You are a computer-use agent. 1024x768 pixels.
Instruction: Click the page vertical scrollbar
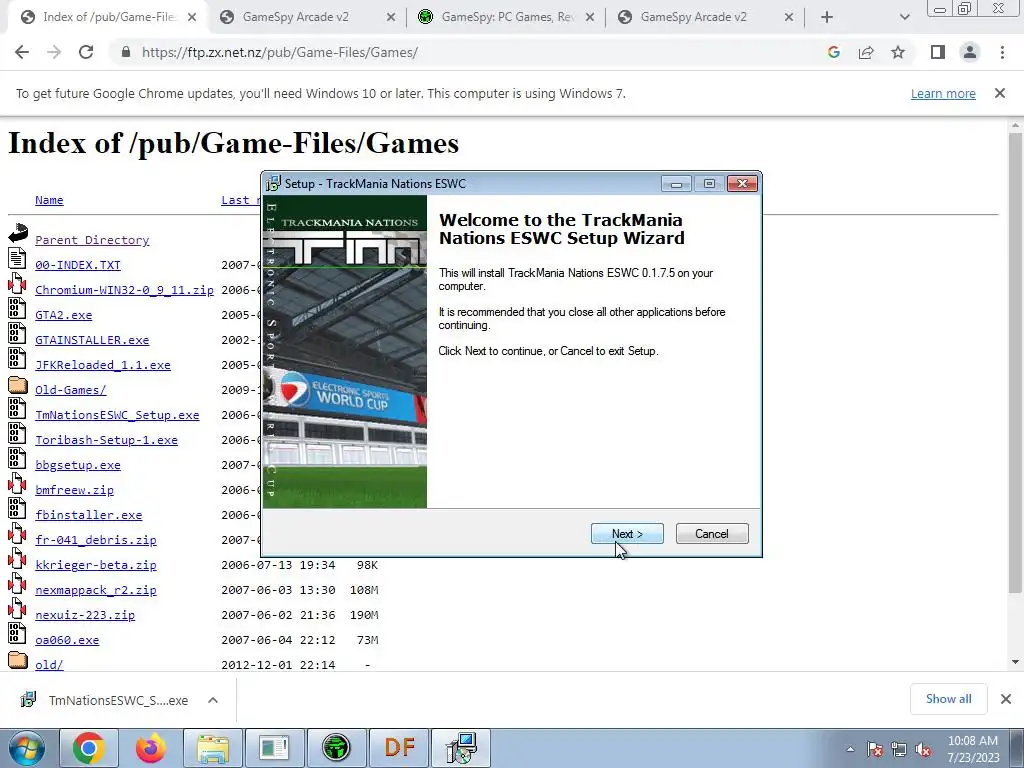pos(1015,362)
